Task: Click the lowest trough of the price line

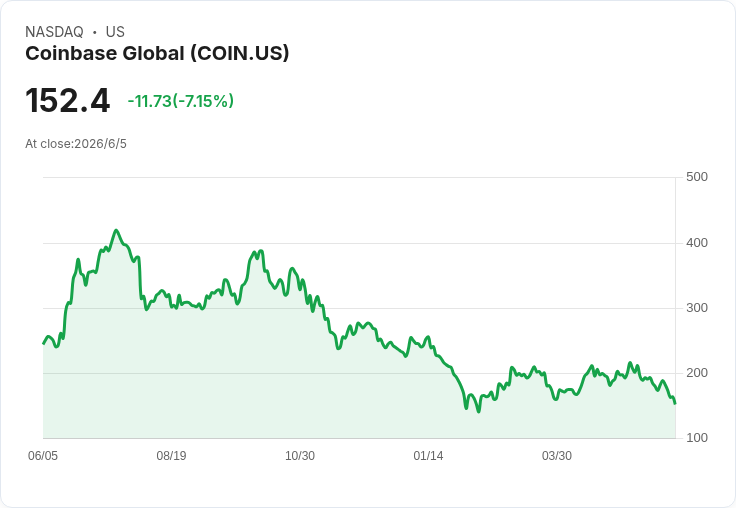Action: [478, 412]
